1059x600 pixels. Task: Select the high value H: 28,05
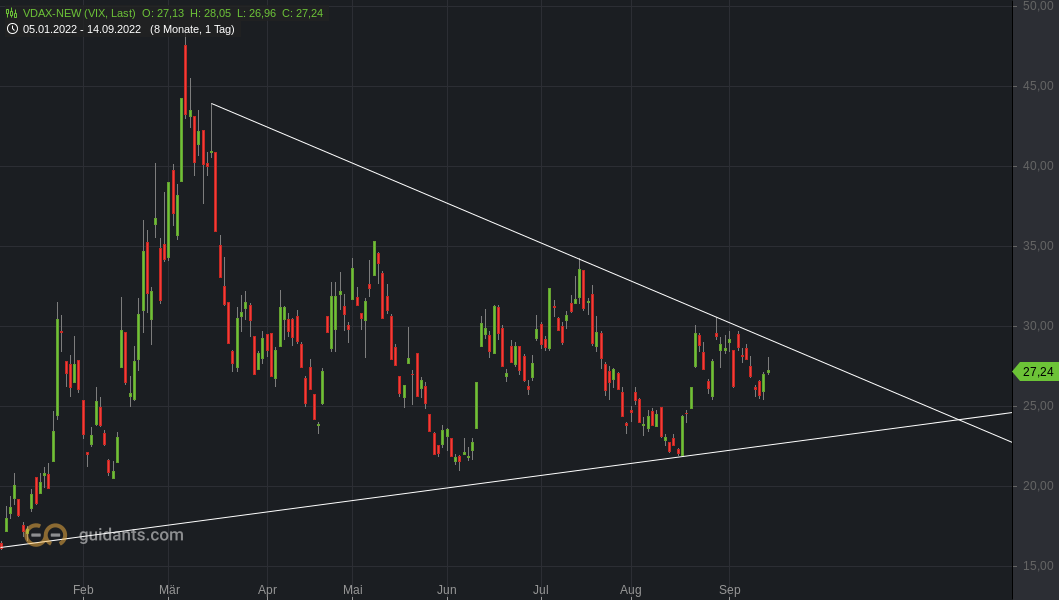[x=212, y=13]
